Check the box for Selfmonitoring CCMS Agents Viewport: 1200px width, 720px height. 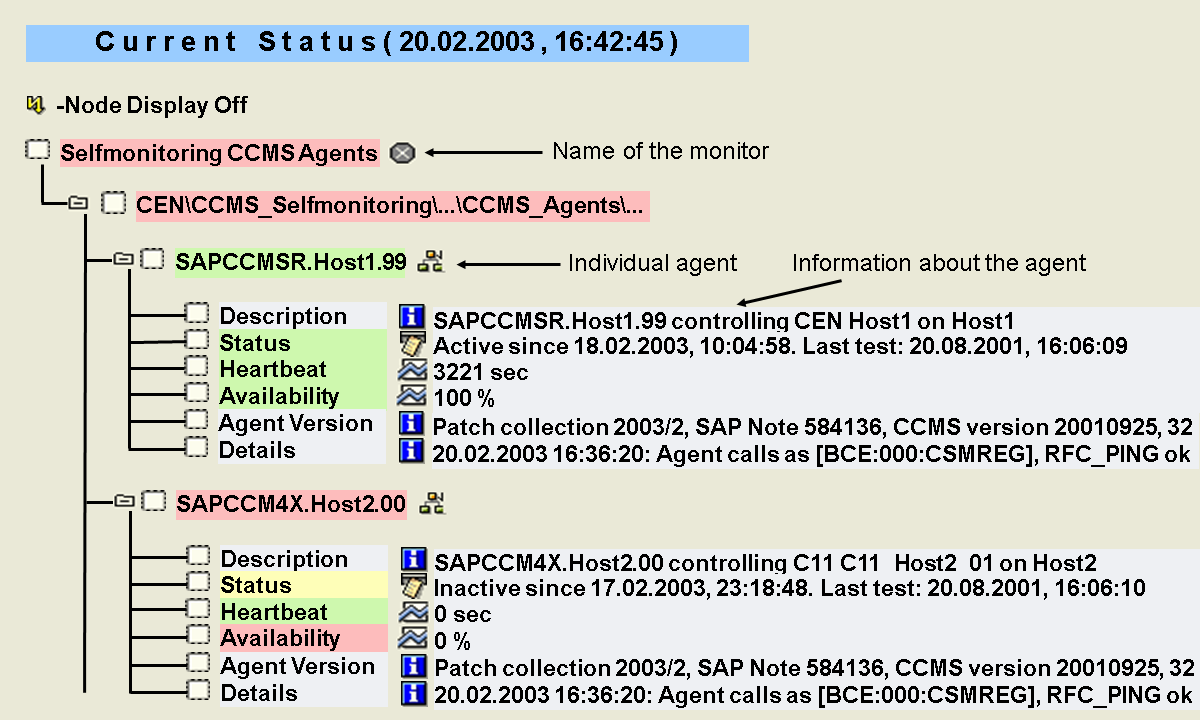click(38, 151)
